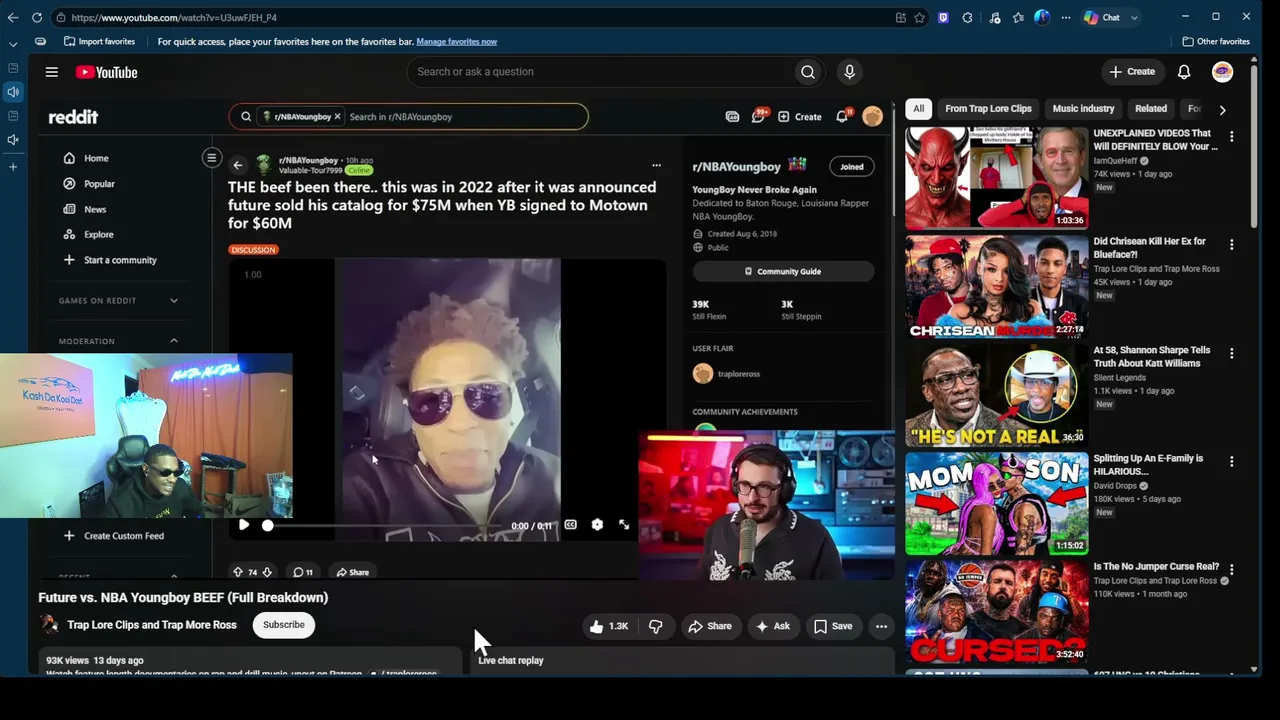Enter fullscreen on the Reddit clip

624,525
